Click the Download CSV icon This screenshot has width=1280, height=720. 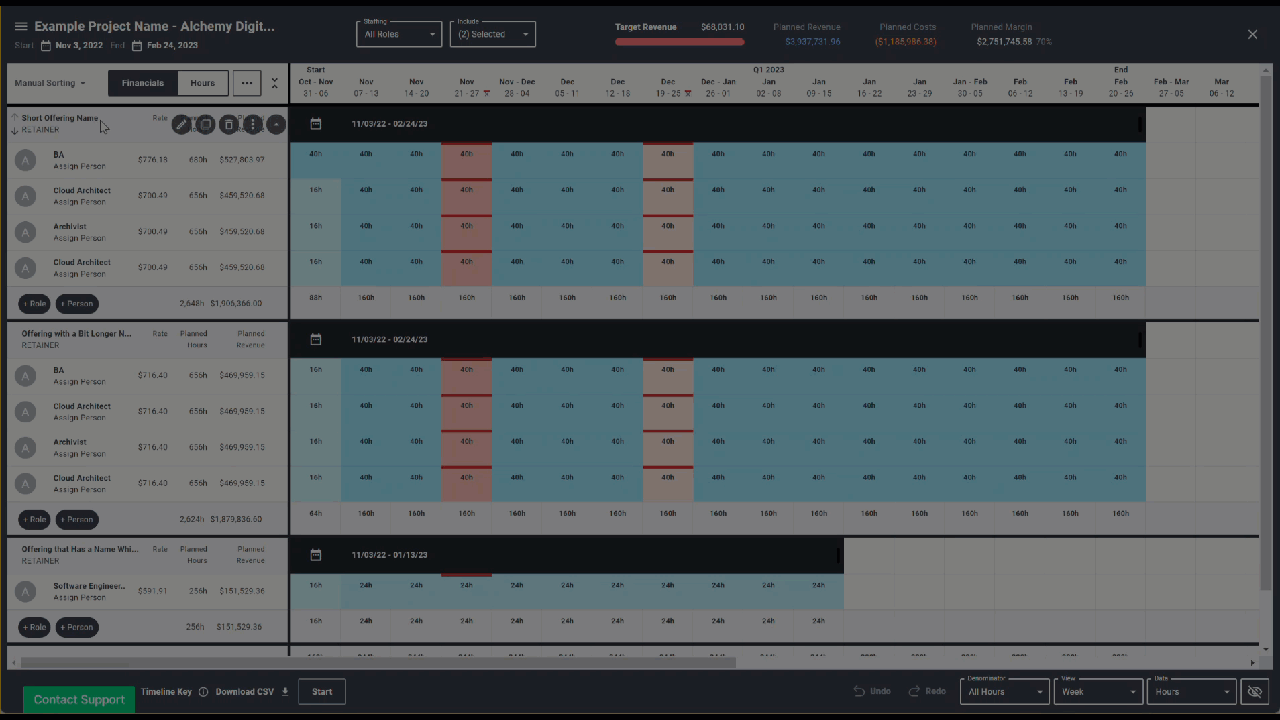coord(285,692)
